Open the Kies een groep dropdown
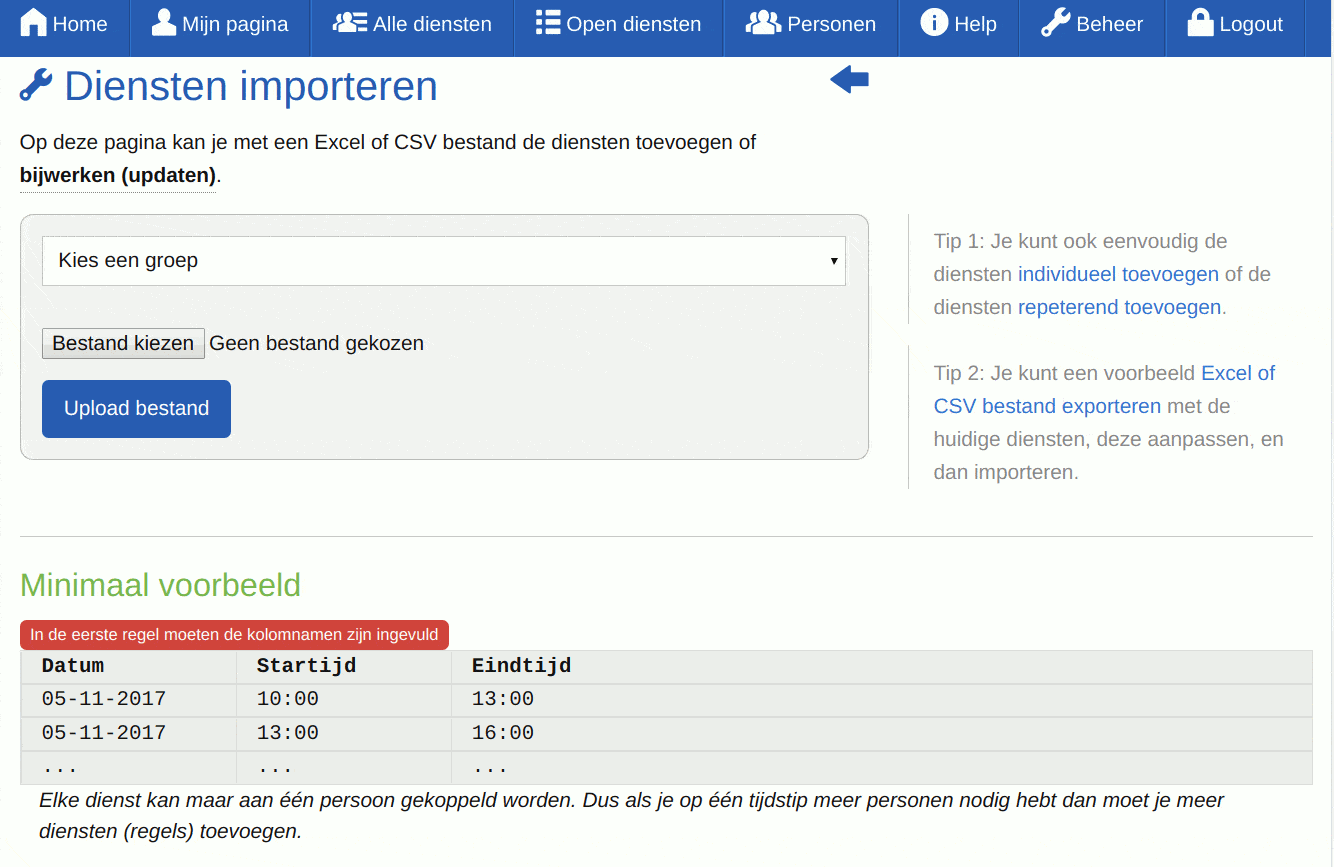 click(x=444, y=260)
